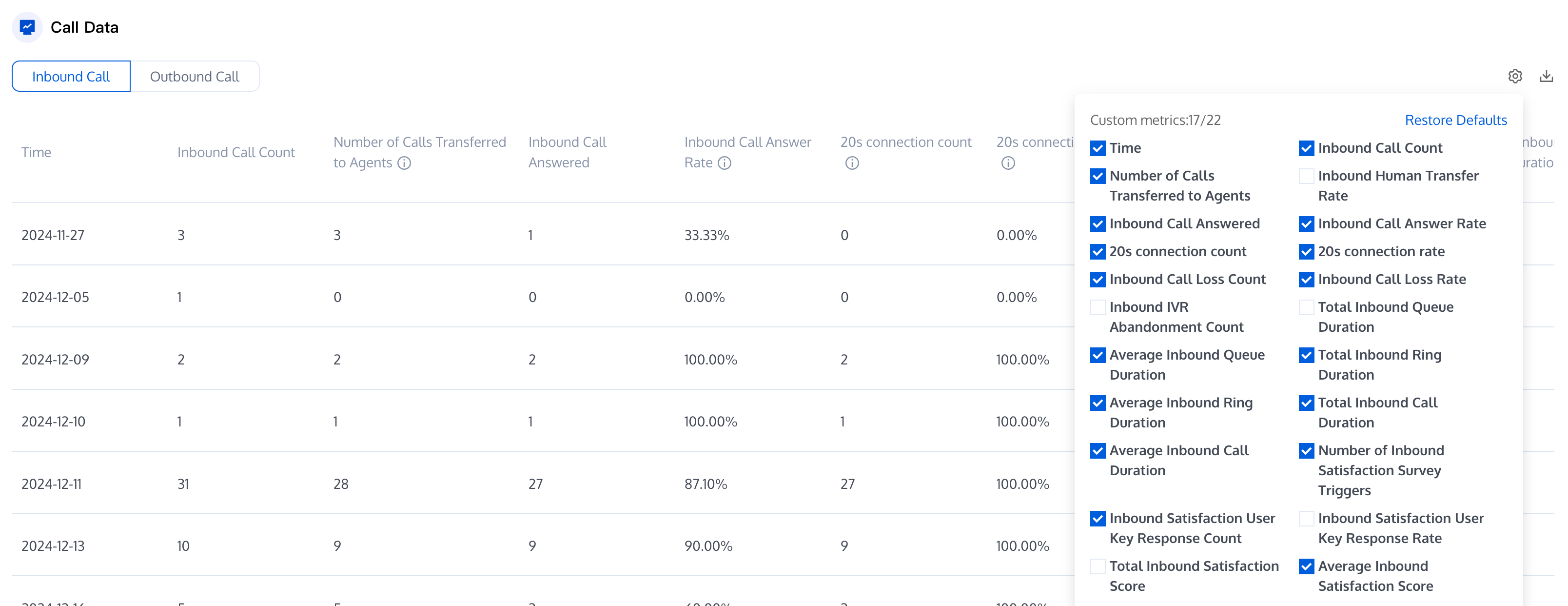Uncheck the Time metric checkbox

1097,148
